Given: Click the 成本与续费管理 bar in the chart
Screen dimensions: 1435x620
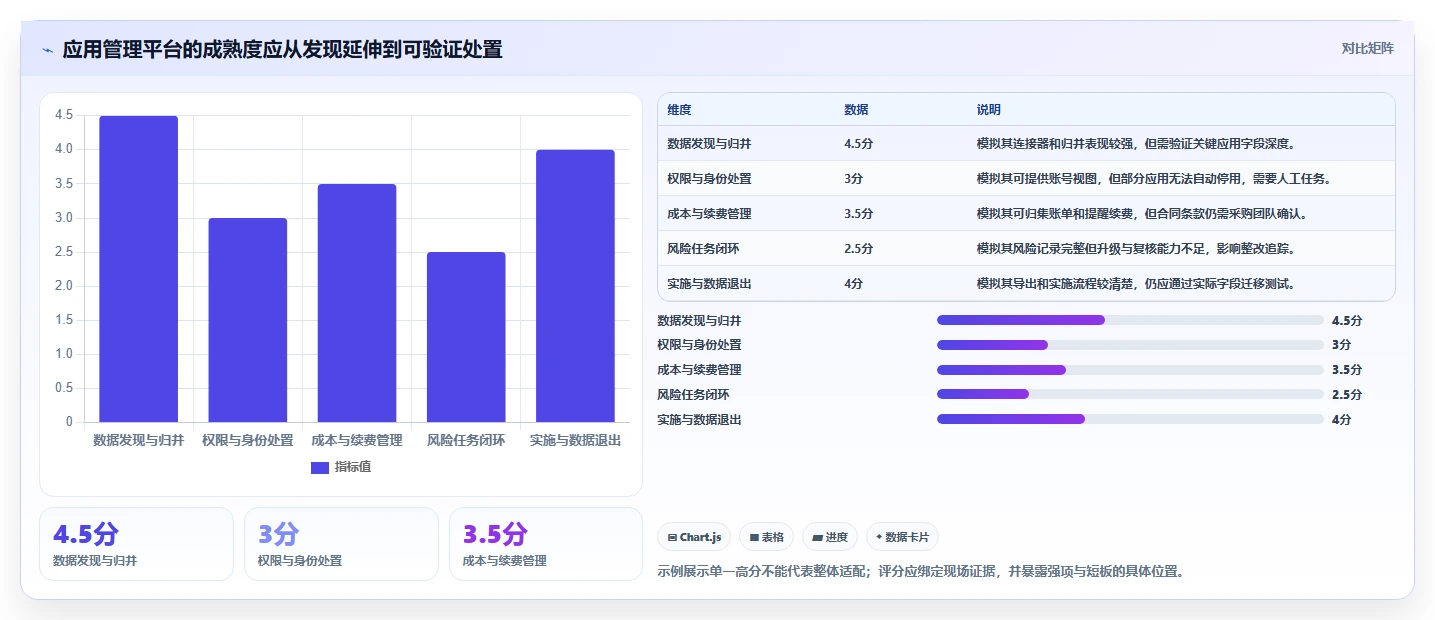Looking at the screenshot, I should tap(357, 303).
